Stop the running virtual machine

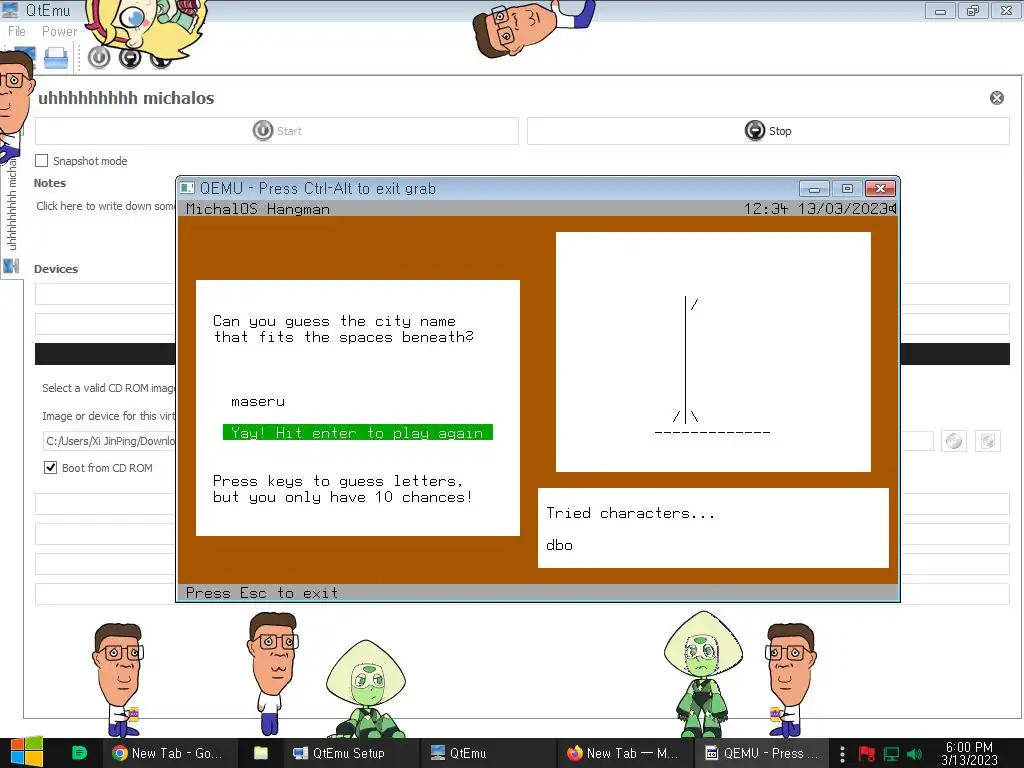768,131
